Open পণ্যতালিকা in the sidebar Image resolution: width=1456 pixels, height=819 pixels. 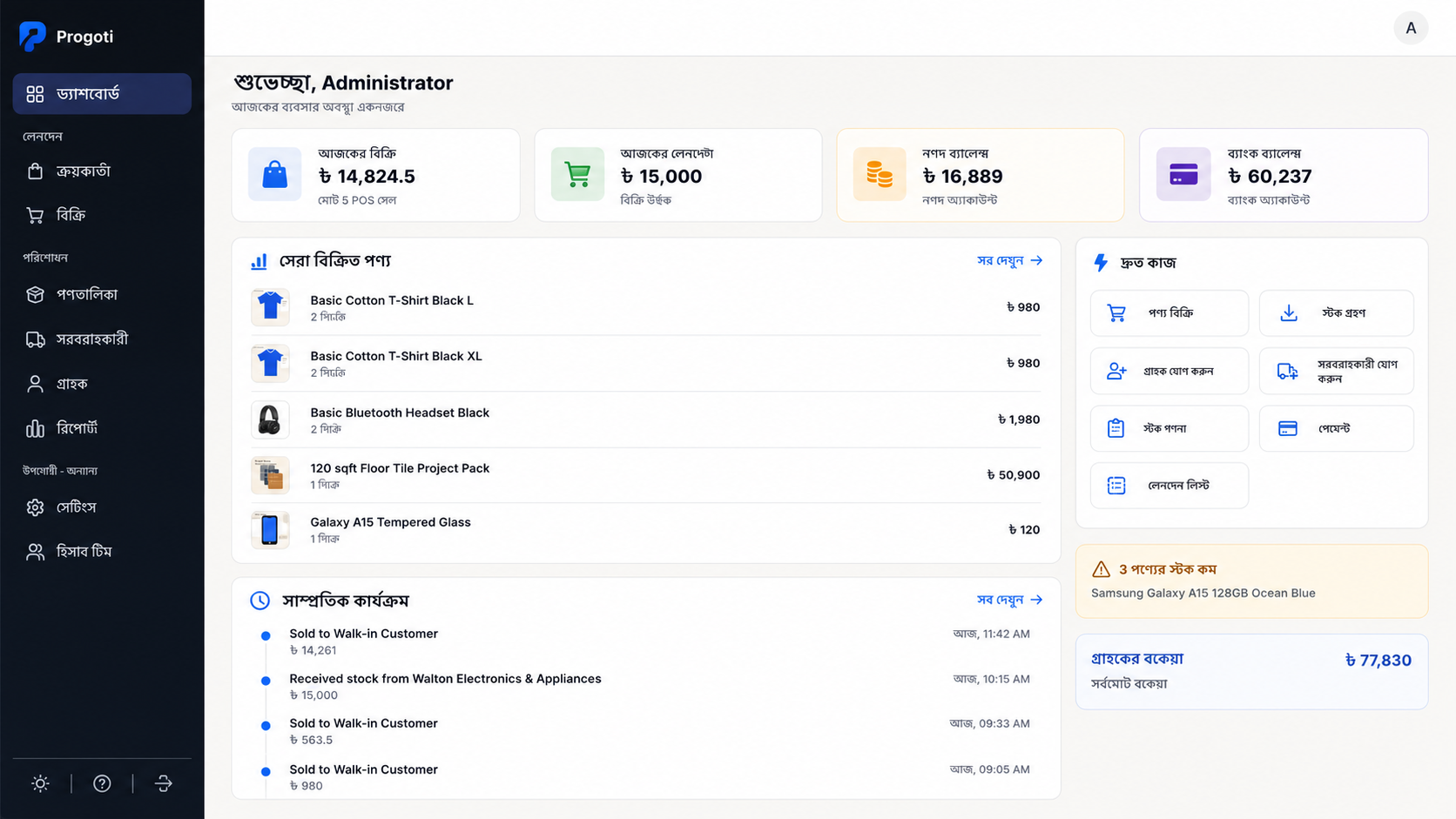102,294
